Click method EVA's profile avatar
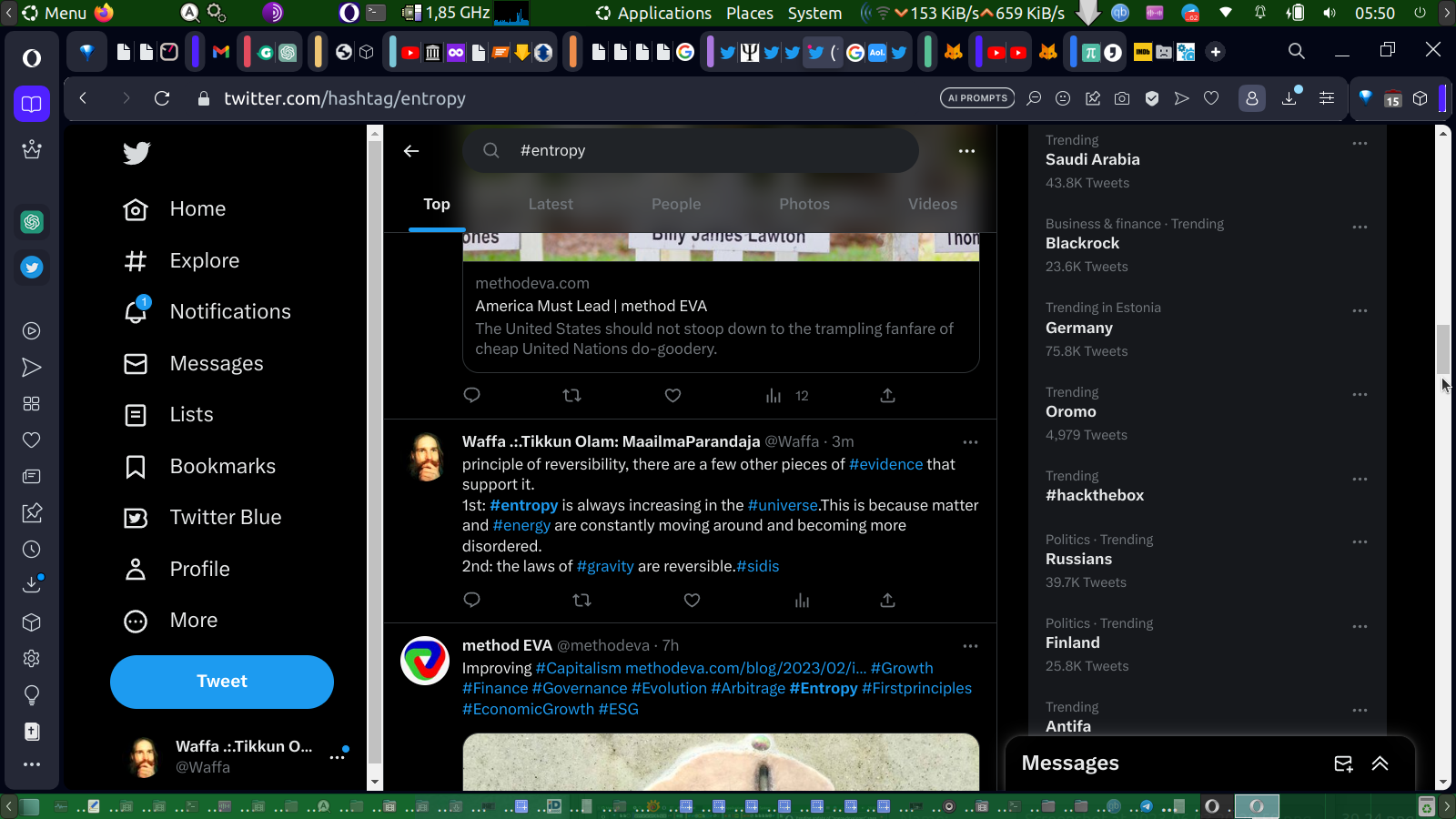1456x819 pixels. coord(425,661)
